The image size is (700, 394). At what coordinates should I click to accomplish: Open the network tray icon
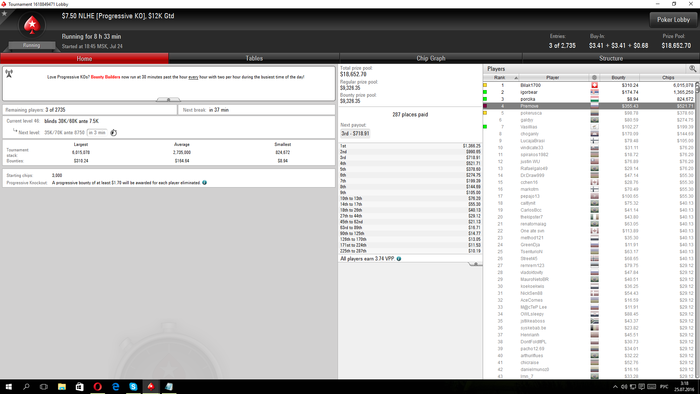(633, 387)
